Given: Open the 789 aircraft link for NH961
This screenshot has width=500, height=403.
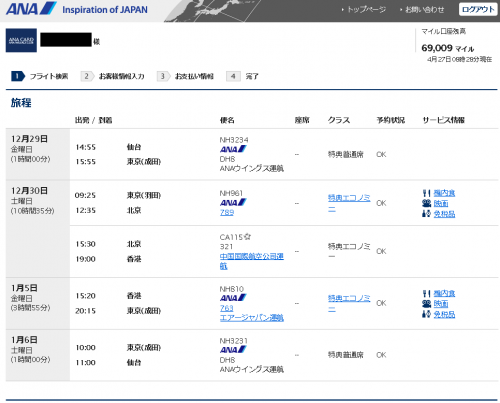Looking at the screenshot, I should click(x=227, y=212).
